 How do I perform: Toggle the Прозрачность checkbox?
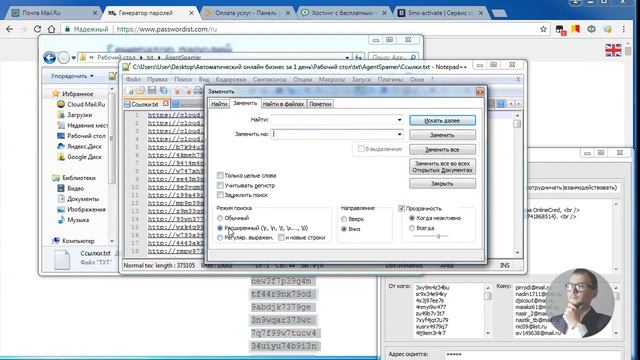pos(401,209)
